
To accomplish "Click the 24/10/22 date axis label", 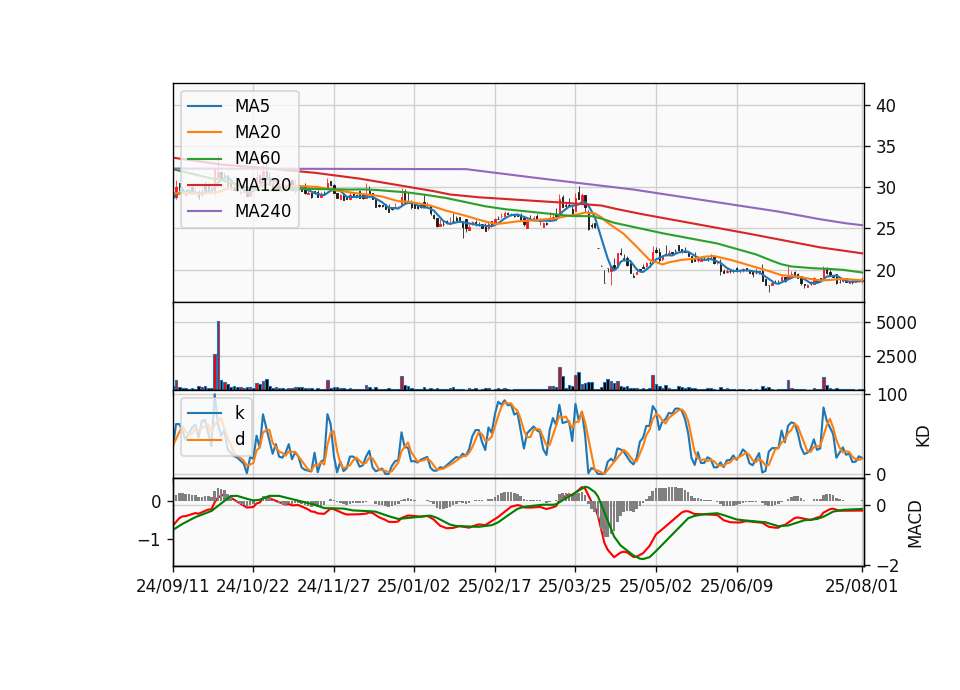I will pyautogui.click(x=253, y=586).
